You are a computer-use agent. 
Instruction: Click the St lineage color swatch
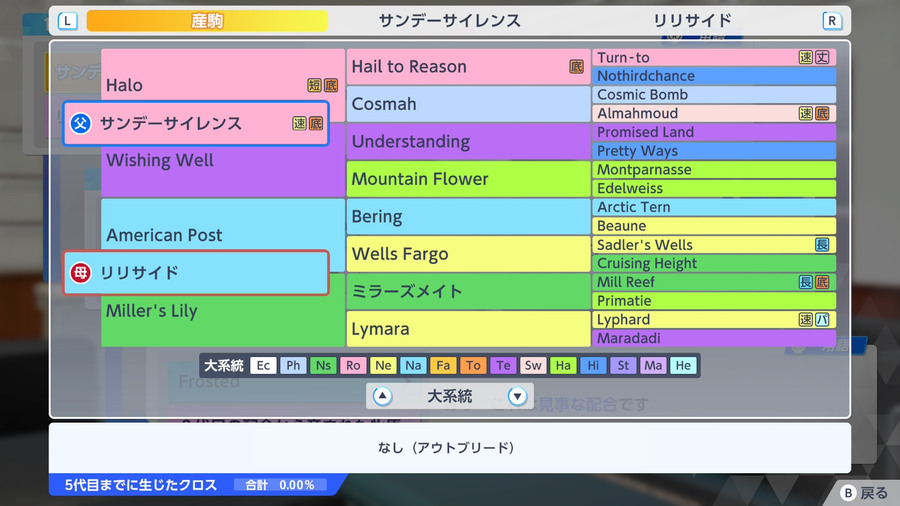[623, 365]
